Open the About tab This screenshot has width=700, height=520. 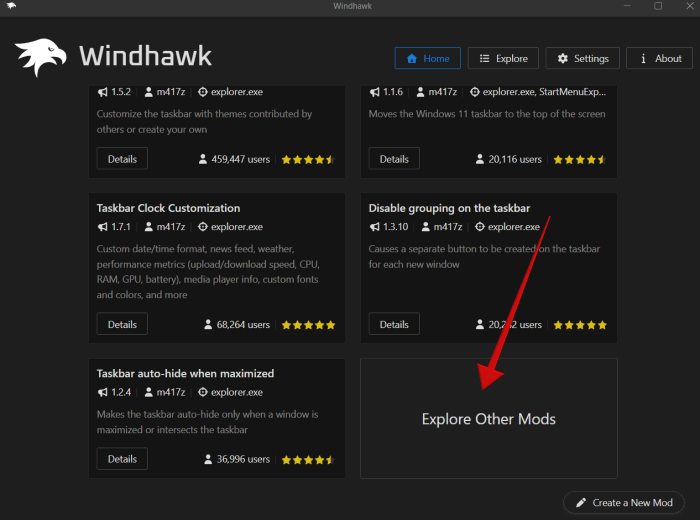(659, 58)
